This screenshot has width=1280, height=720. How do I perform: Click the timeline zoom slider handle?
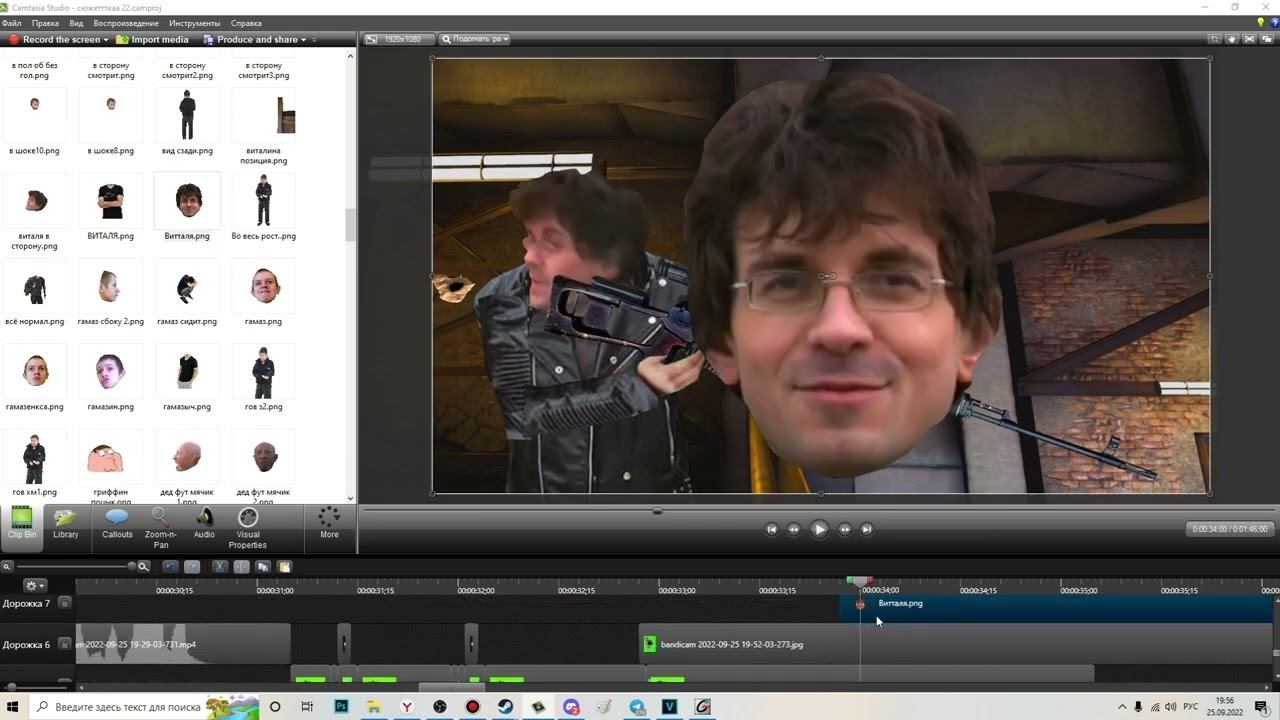coord(131,566)
